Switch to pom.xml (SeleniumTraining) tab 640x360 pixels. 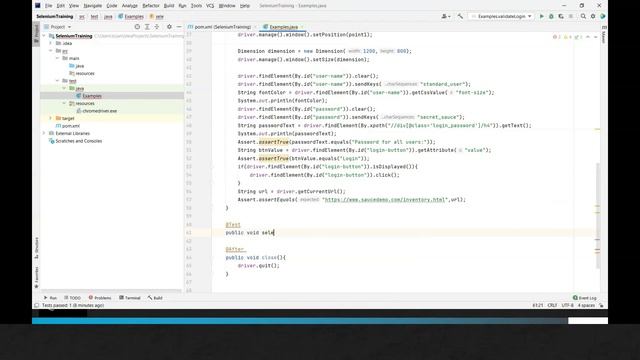pyautogui.click(x=222, y=27)
